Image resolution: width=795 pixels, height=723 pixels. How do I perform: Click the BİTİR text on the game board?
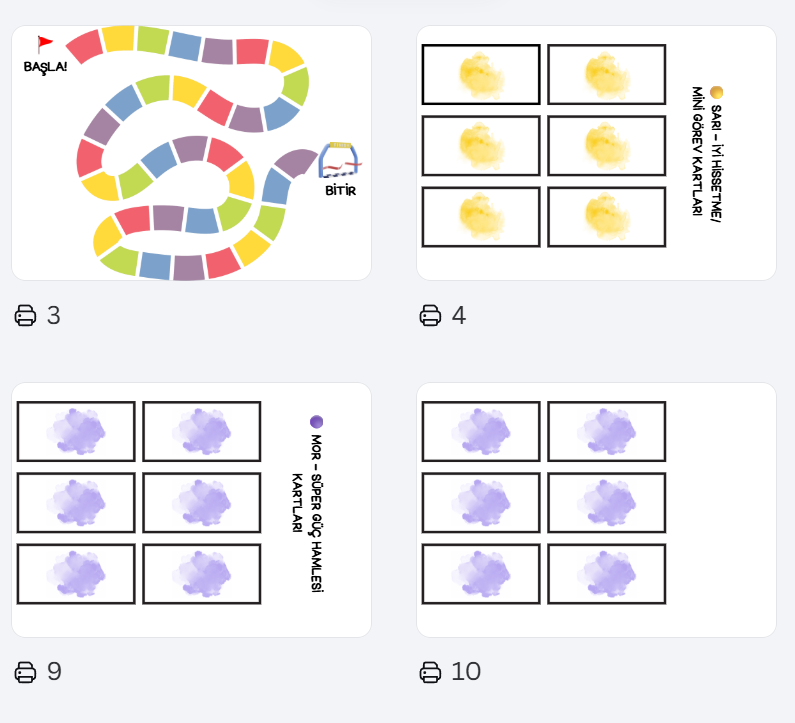341,191
